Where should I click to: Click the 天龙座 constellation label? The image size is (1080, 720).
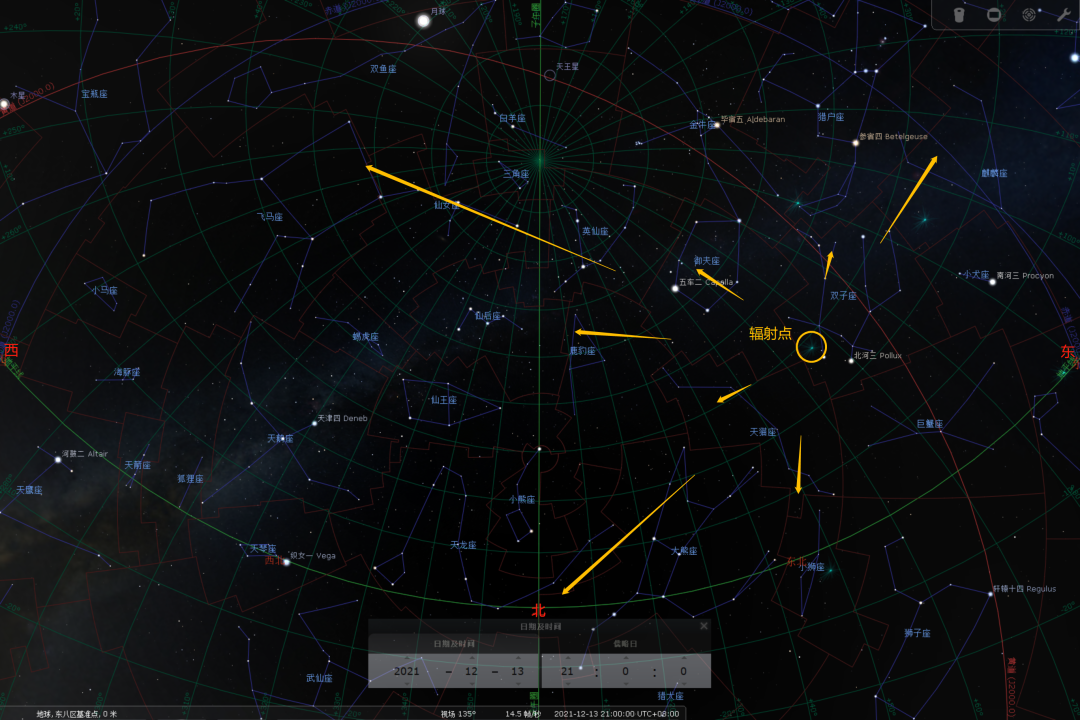pyautogui.click(x=463, y=545)
